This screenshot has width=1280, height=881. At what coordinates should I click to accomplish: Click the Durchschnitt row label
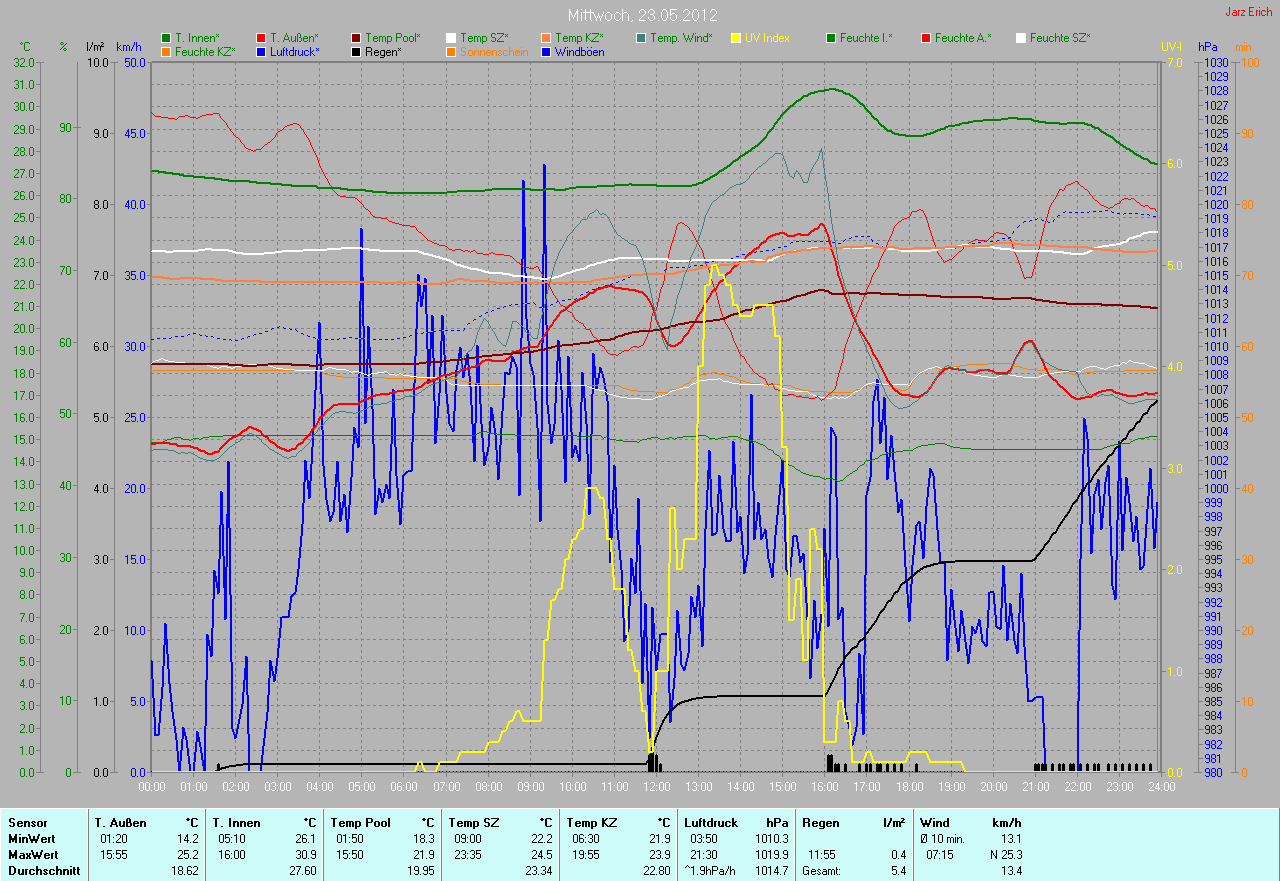[x=43, y=871]
